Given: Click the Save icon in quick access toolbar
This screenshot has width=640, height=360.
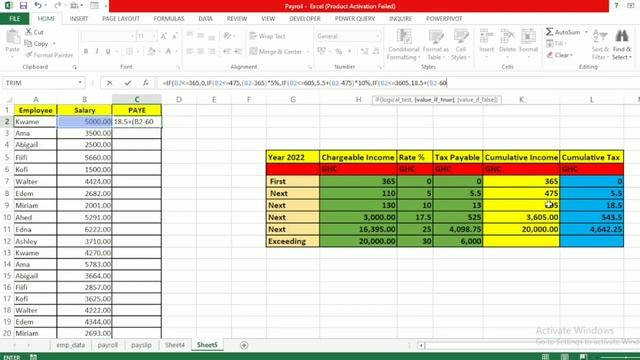Looking at the screenshot, I should (23, 6).
